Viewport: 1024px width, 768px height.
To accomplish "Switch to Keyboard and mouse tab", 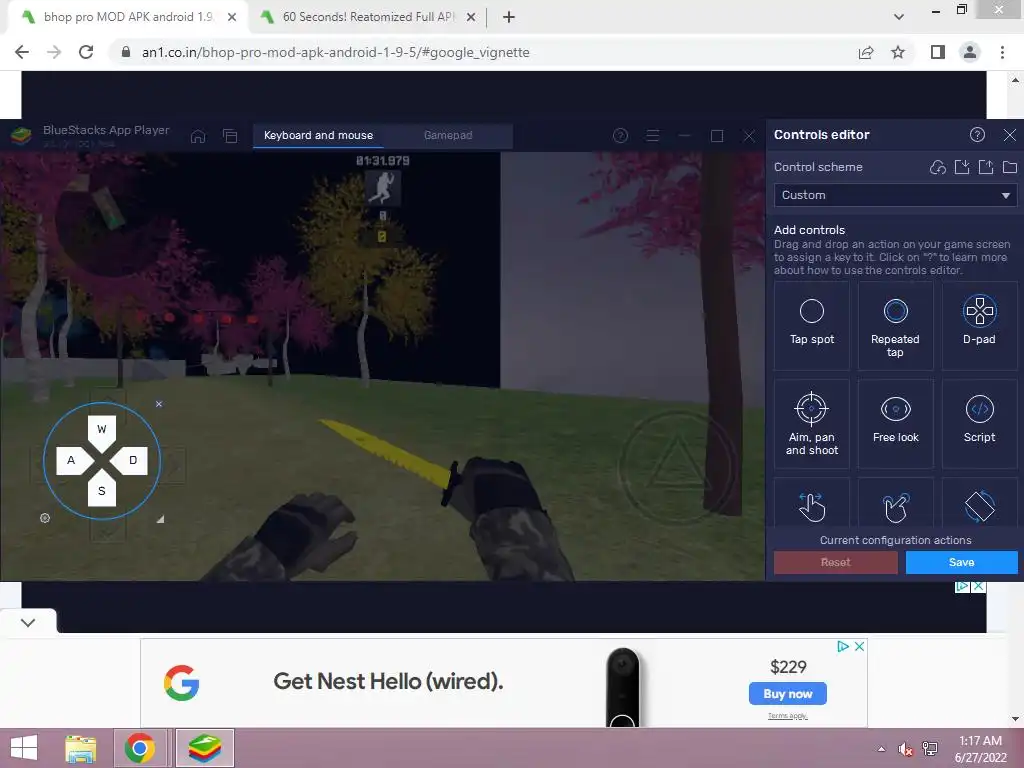I will [318, 135].
